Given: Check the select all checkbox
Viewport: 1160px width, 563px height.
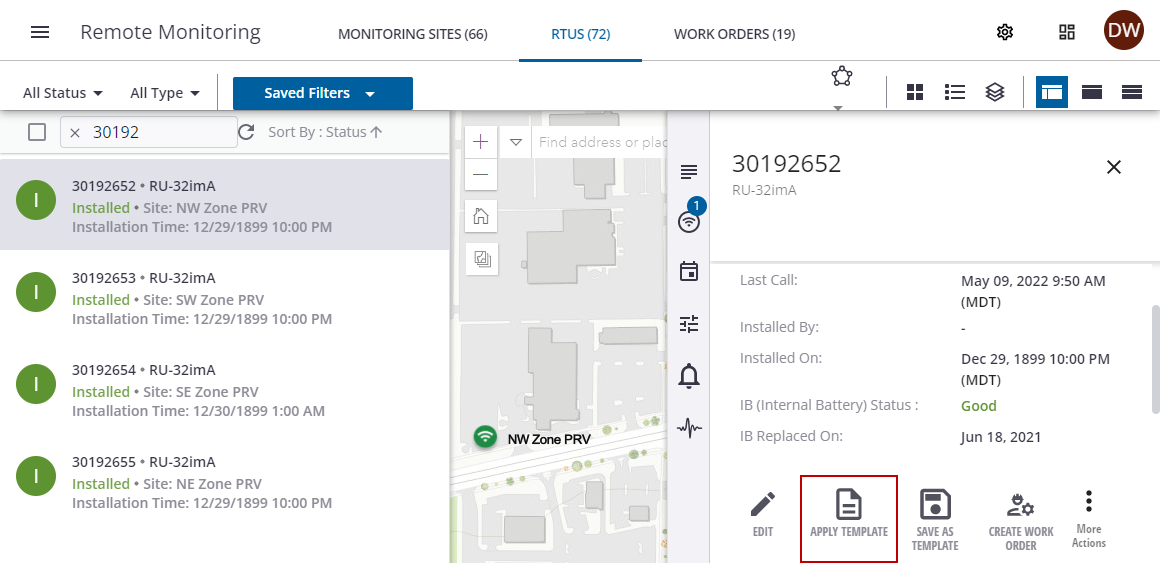Looking at the screenshot, I should coord(37,132).
